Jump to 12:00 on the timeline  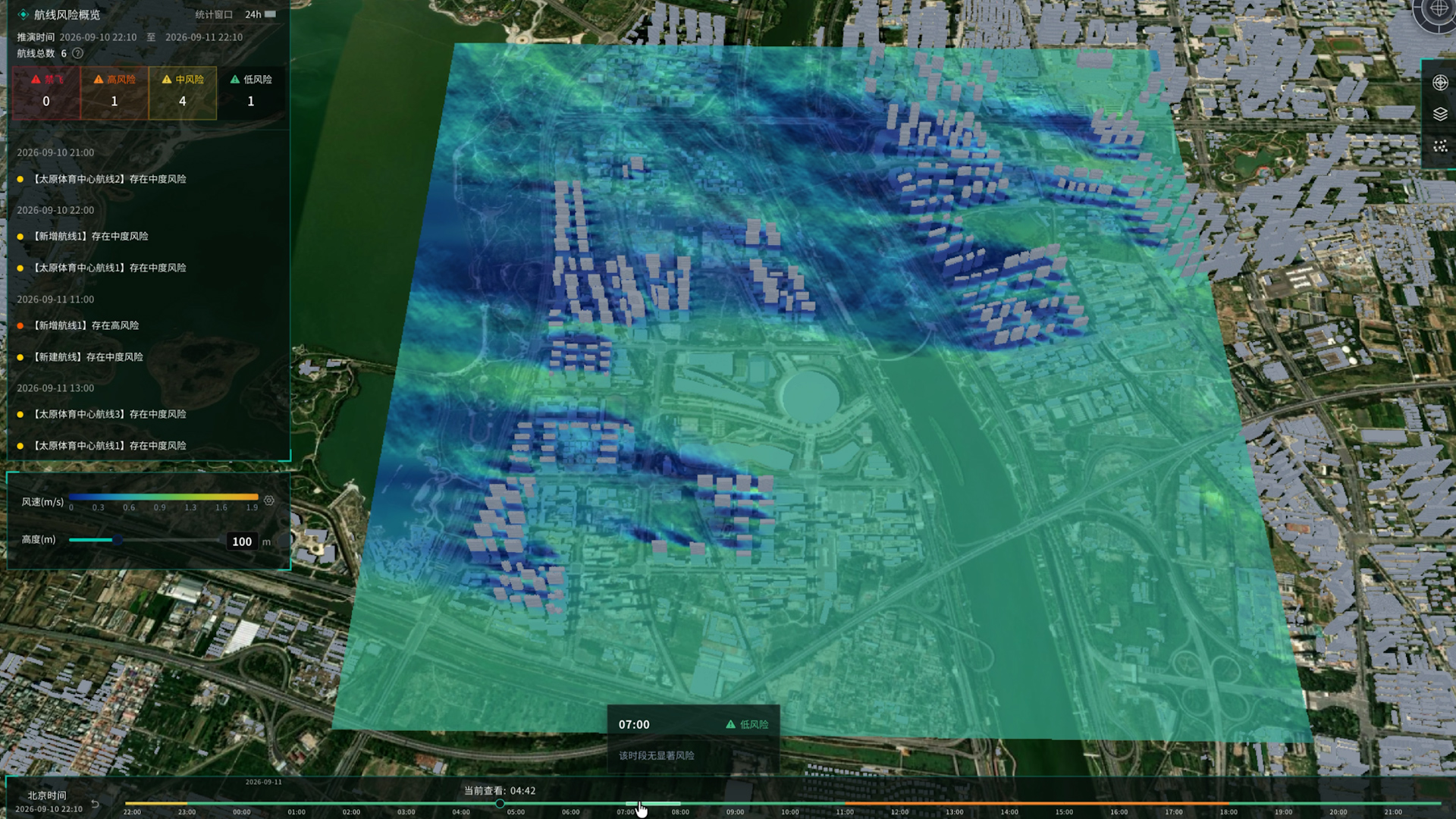899,811
